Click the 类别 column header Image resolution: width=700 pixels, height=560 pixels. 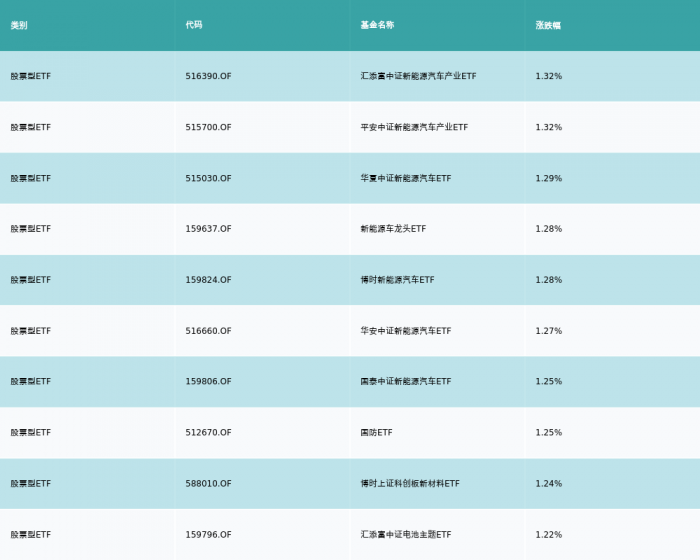pos(19,25)
